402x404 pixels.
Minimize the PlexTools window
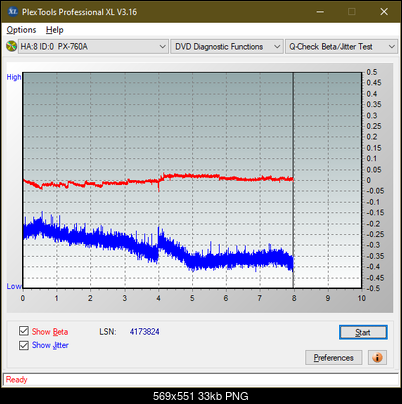pos(320,12)
